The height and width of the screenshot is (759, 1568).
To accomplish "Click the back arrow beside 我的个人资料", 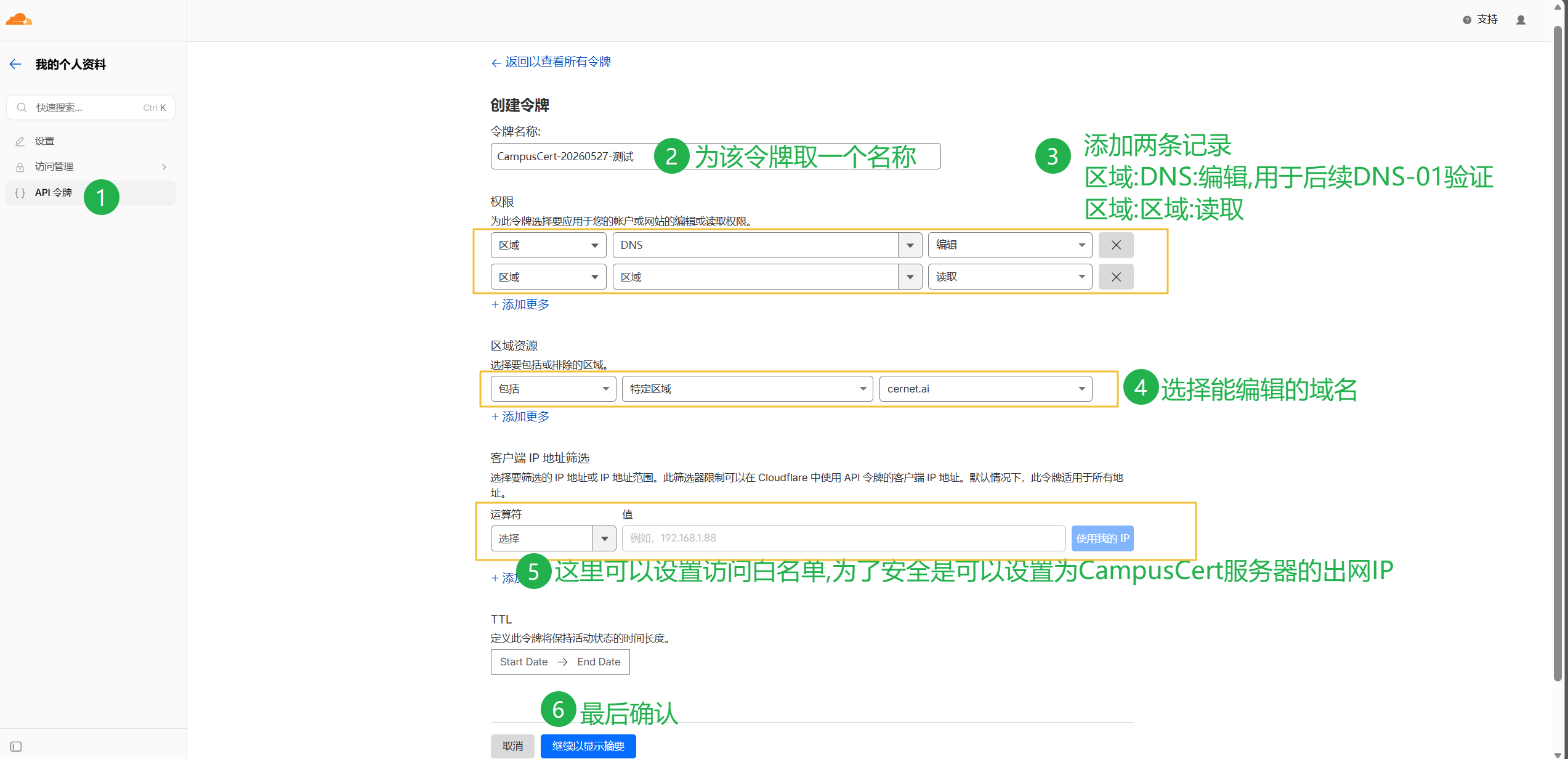I will (x=15, y=64).
